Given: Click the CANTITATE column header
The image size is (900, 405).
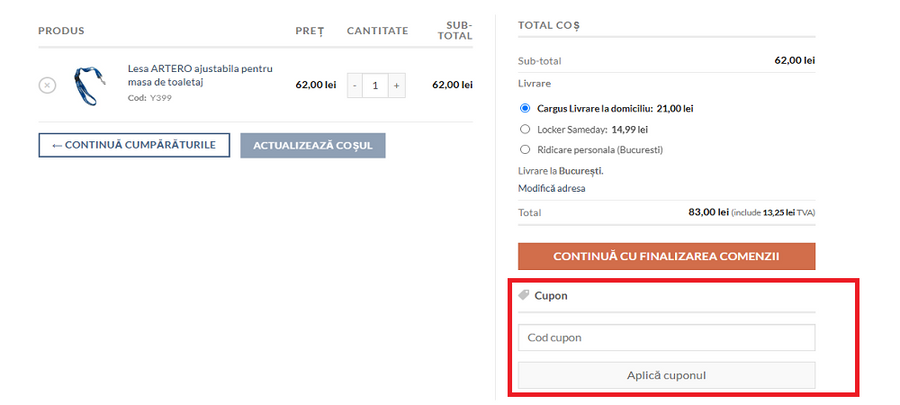Looking at the screenshot, I should point(377,31).
